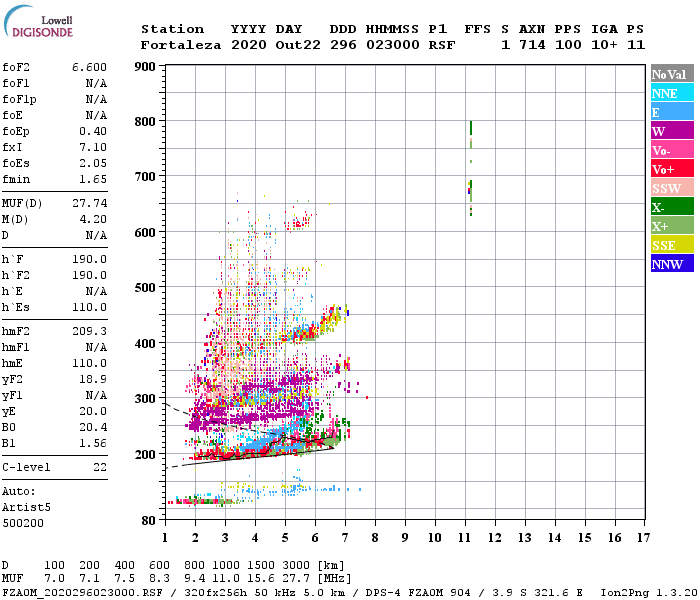Click the hmE value 110.0
The height and width of the screenshot is (600, 700).
89,363
